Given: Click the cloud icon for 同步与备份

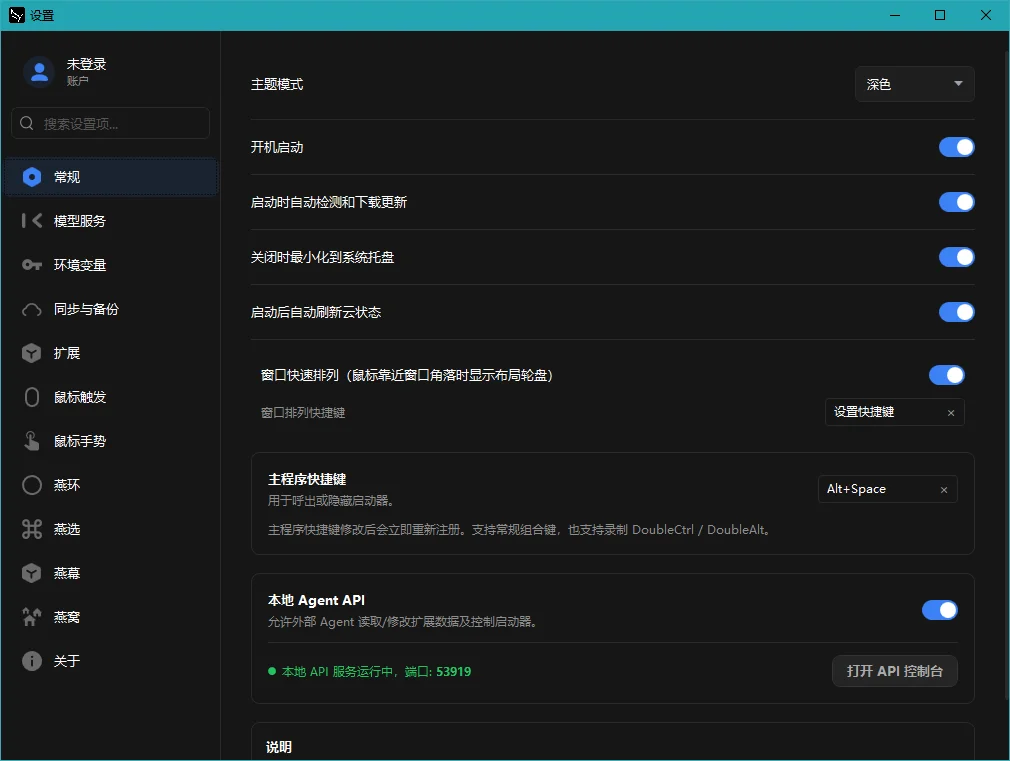Looking at the screenshot, I should pos(32,309).
